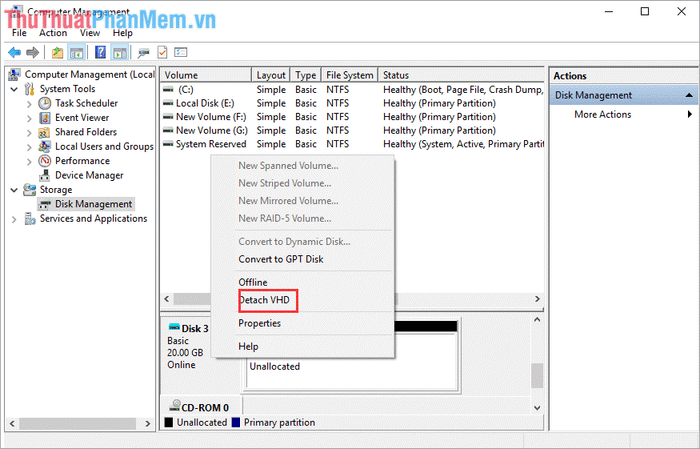Click the Event Viewer icon

pyautogui.click(x=45, y=118)
